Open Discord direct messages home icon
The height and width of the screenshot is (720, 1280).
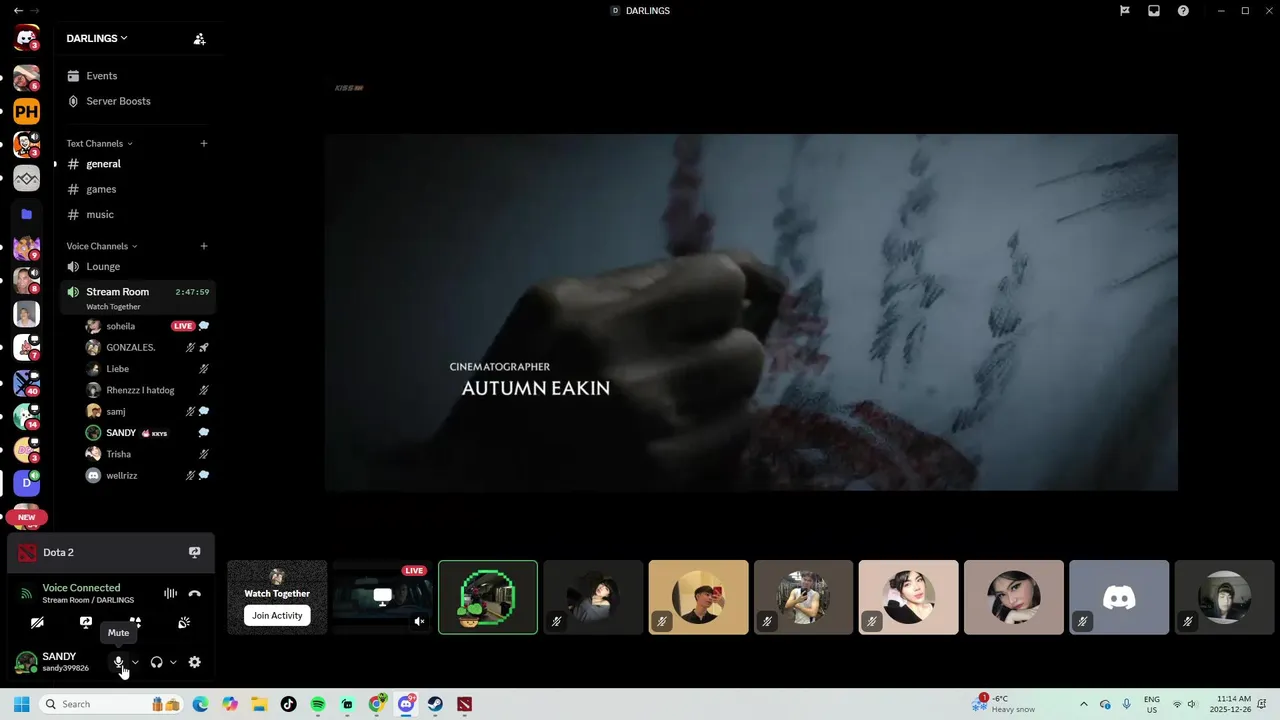point(26,39)
